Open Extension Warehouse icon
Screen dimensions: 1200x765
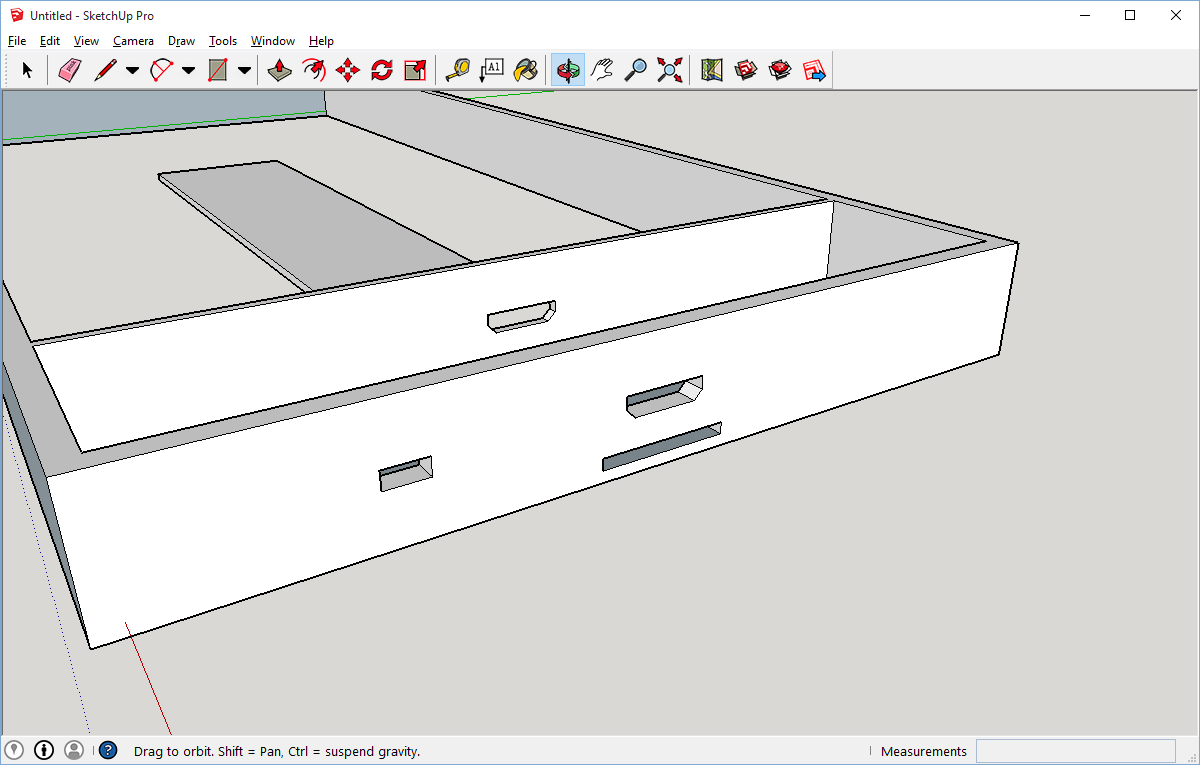click(x=780, y=70)
